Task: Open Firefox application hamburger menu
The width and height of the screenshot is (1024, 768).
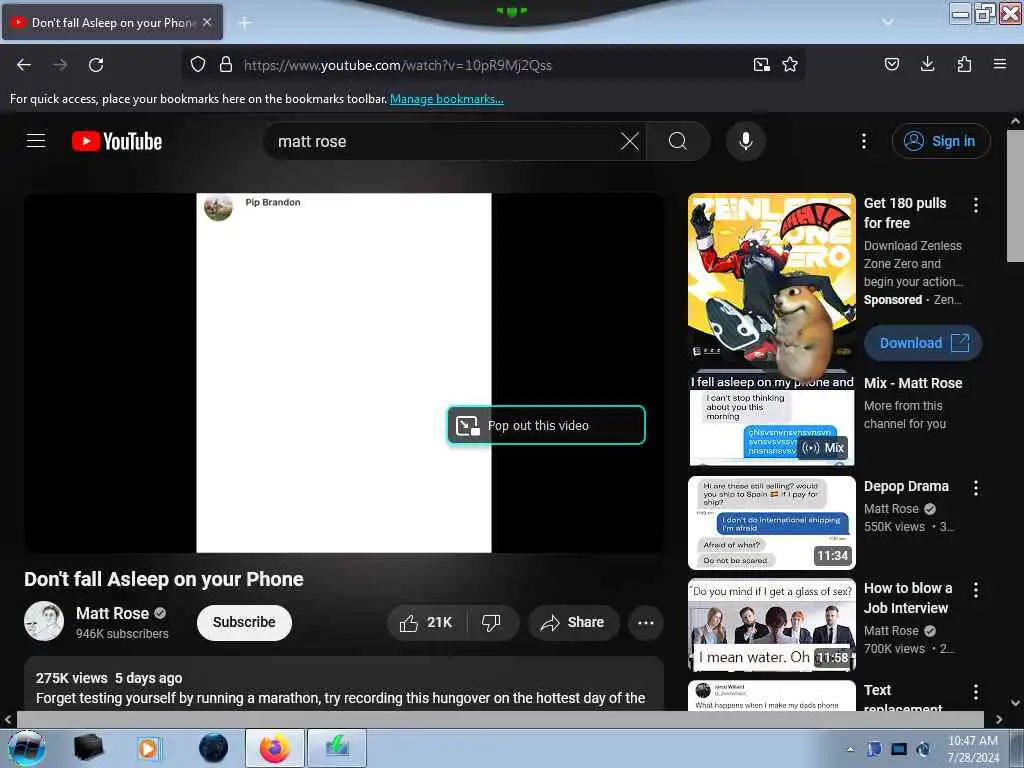Action: (x=1000, y=64)
